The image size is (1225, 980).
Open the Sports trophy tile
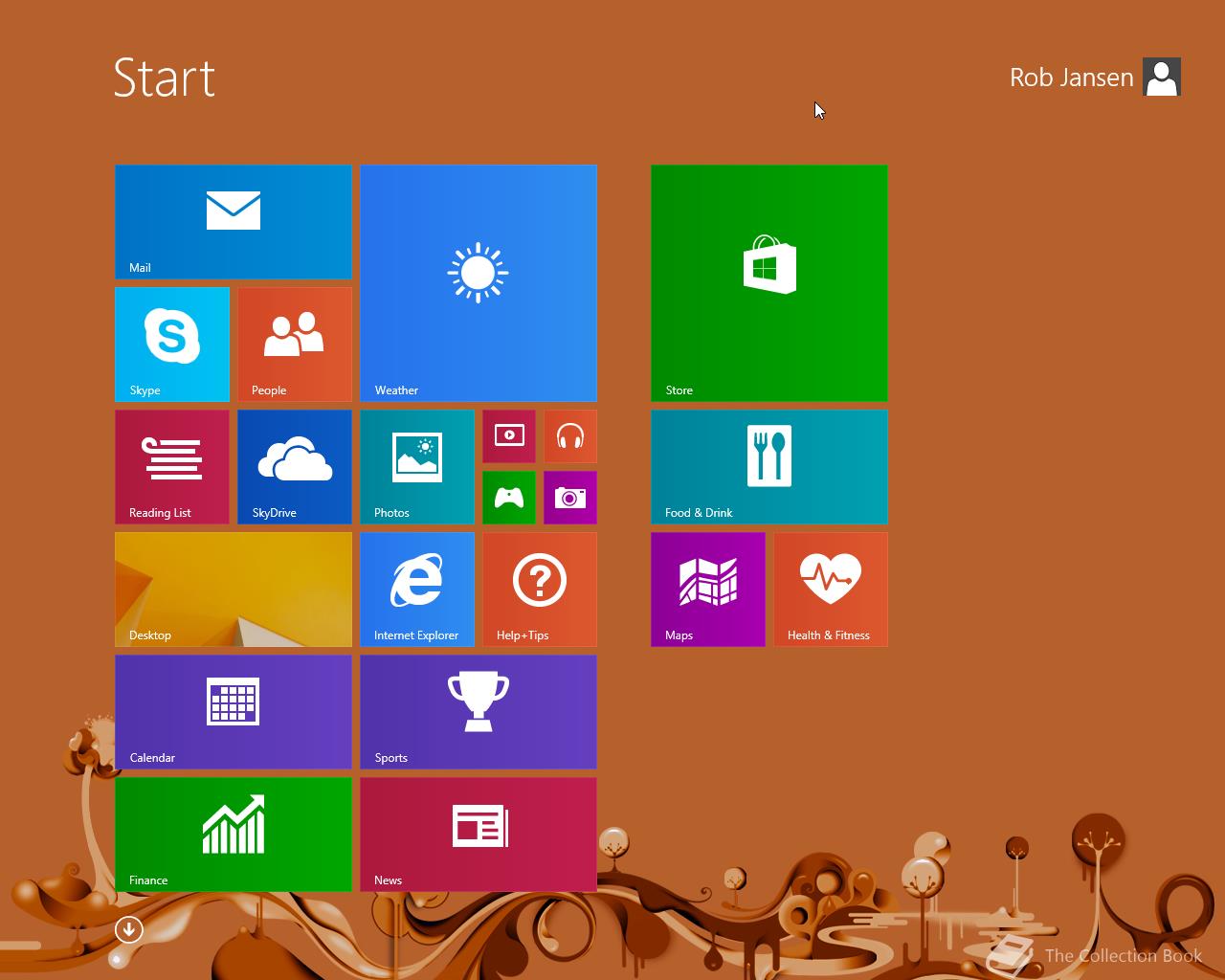point(479,712)
